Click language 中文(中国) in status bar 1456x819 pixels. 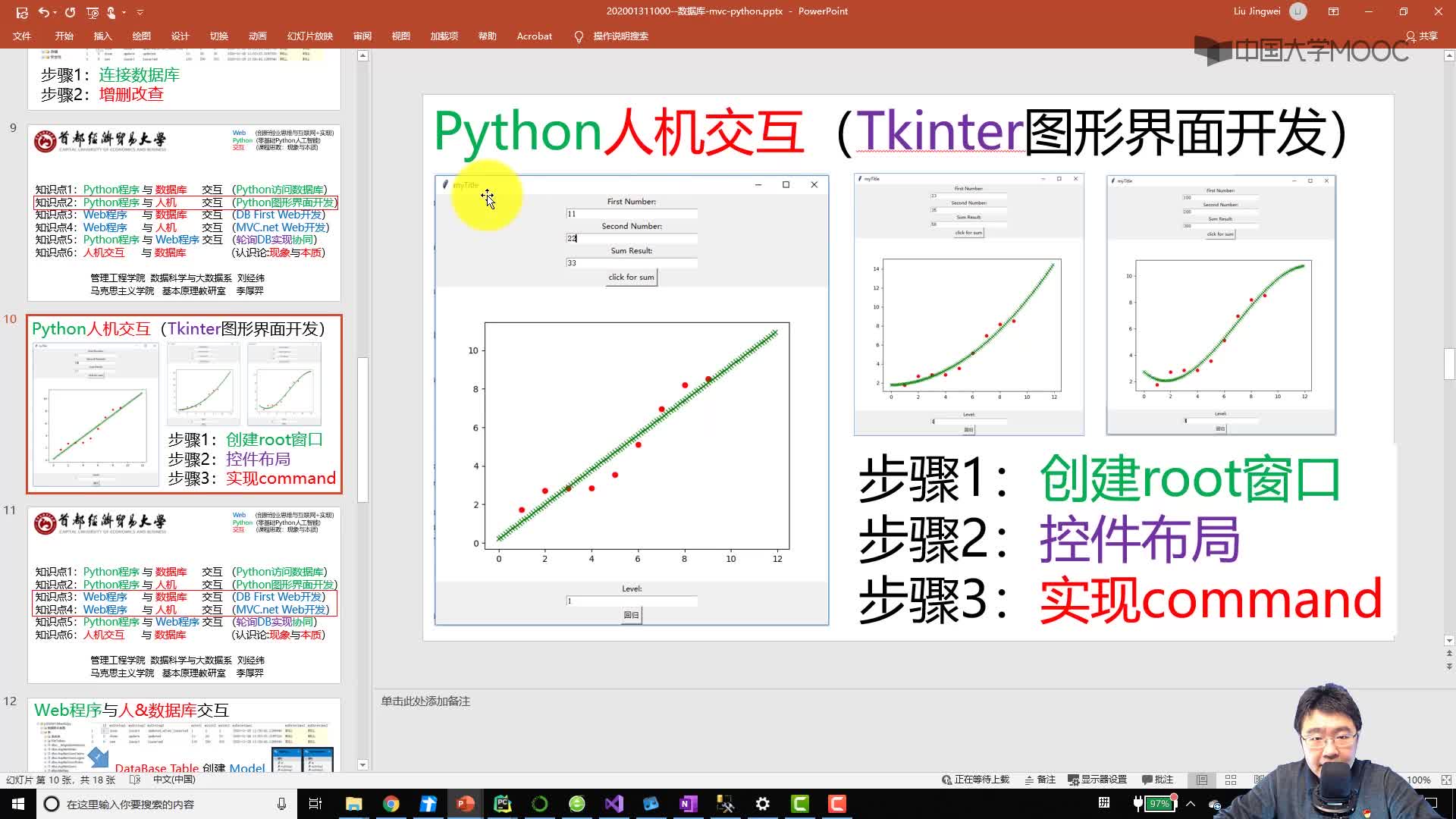[x=174, y=780]
